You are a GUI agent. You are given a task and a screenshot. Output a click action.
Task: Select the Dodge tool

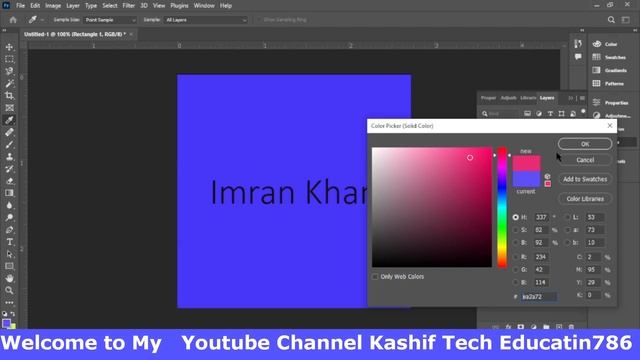9,218
